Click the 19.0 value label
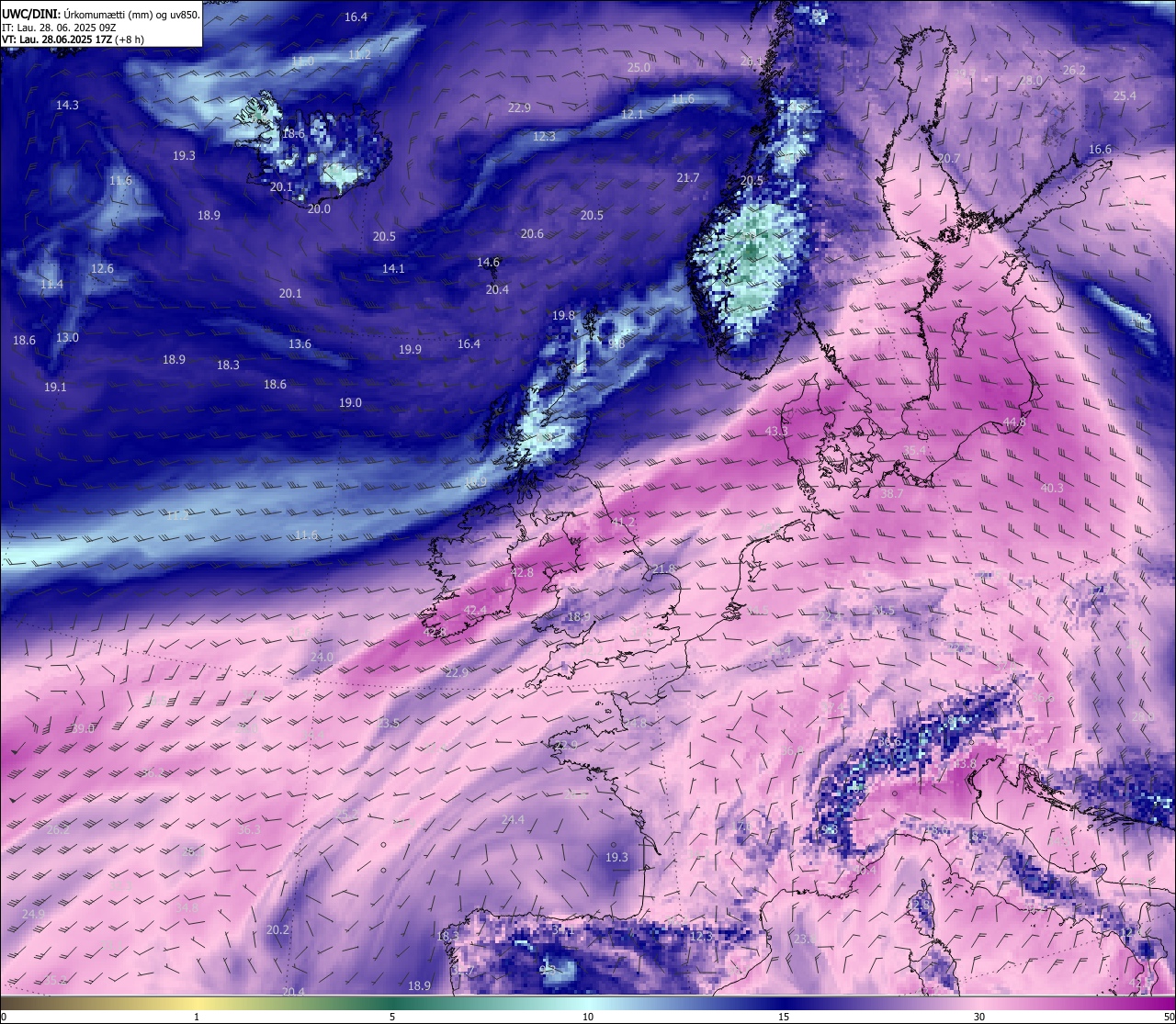Image resolution: width=1176 pixels, height=1024 pixels. (350, 403)
